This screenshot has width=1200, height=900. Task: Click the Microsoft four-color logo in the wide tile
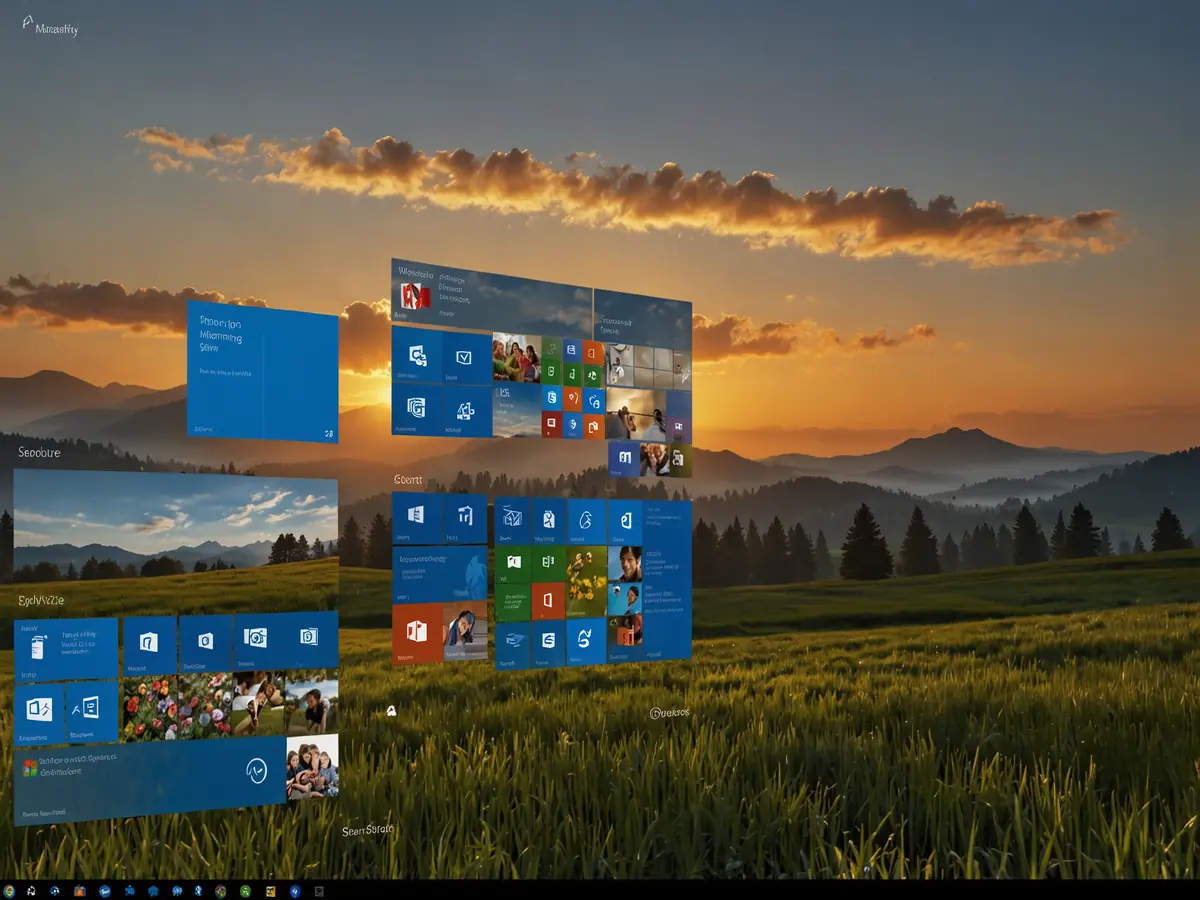pyautogui.click(x=31, y=767)
